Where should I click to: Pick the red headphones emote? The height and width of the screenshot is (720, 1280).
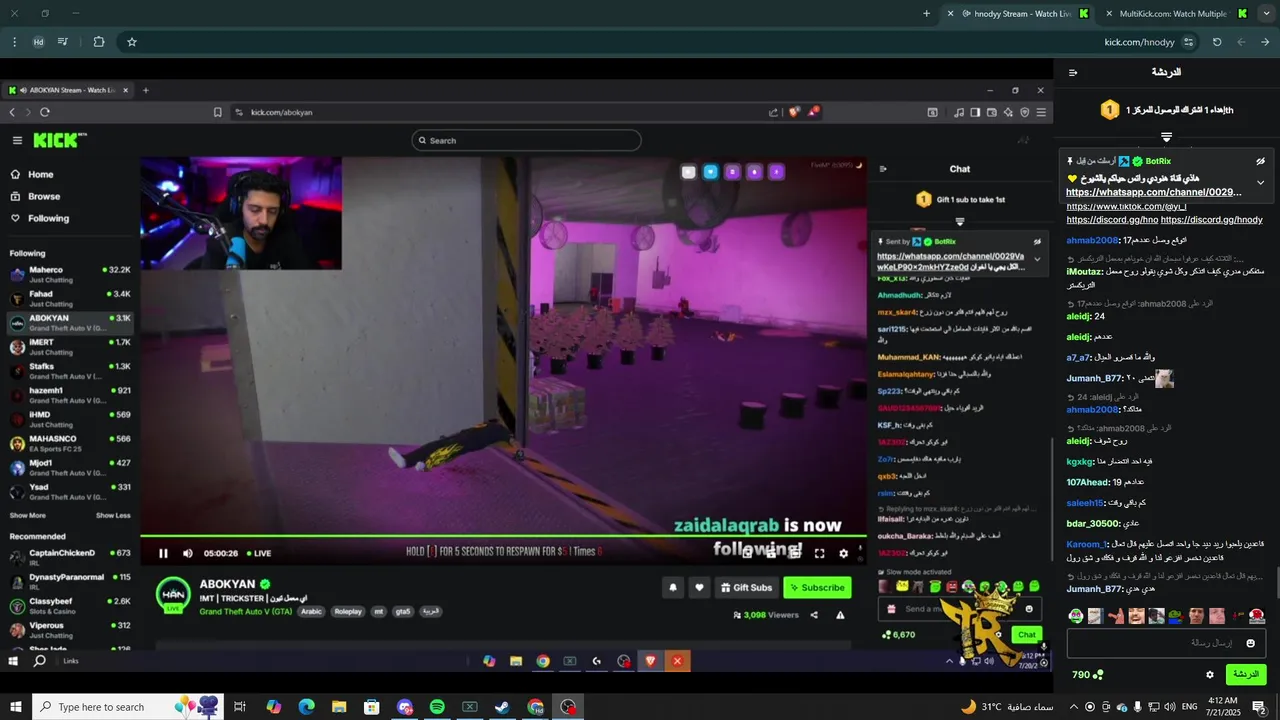pos(1257,616)
